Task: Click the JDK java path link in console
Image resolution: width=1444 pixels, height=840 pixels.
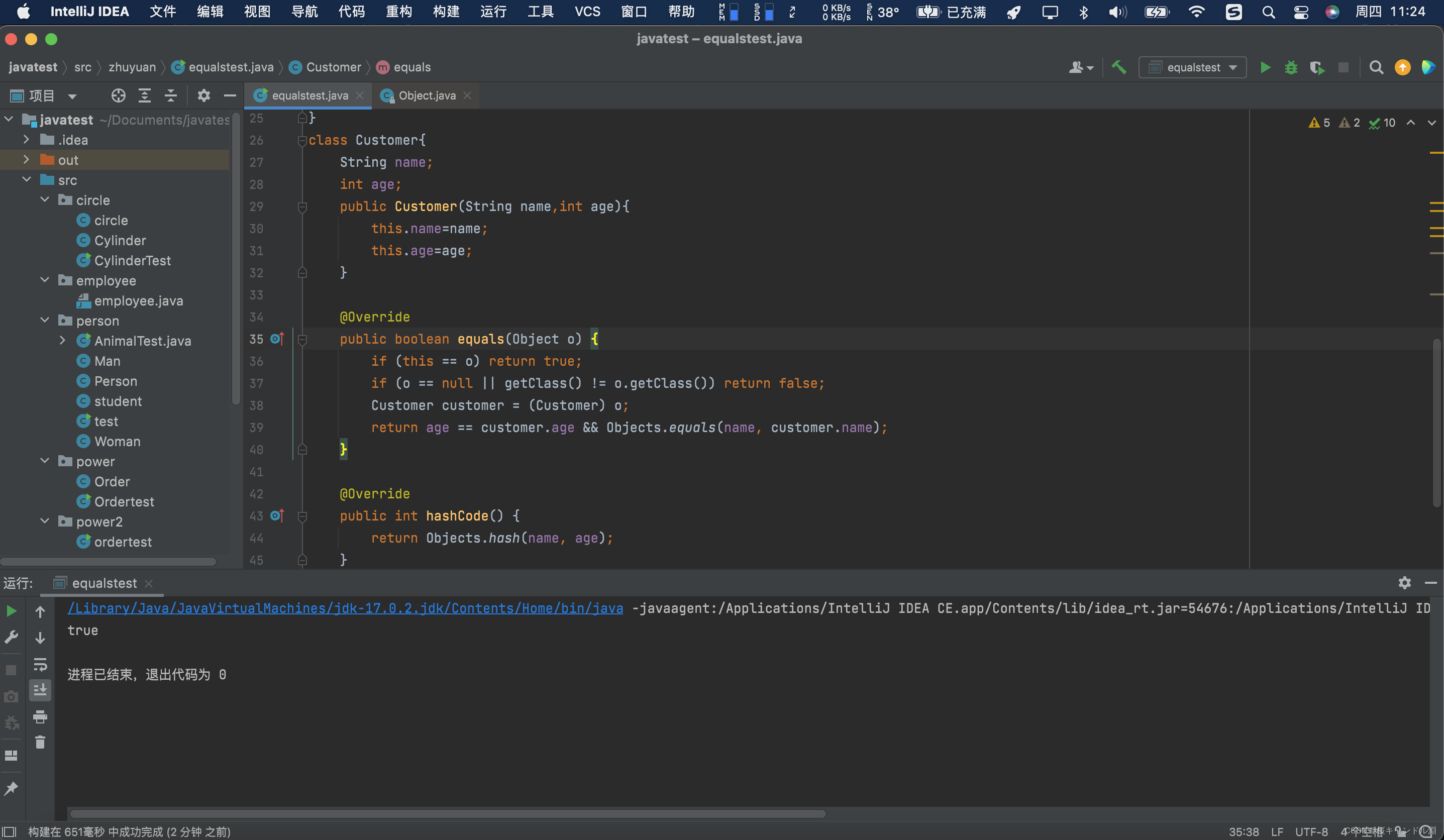Action: pos(345,608)
